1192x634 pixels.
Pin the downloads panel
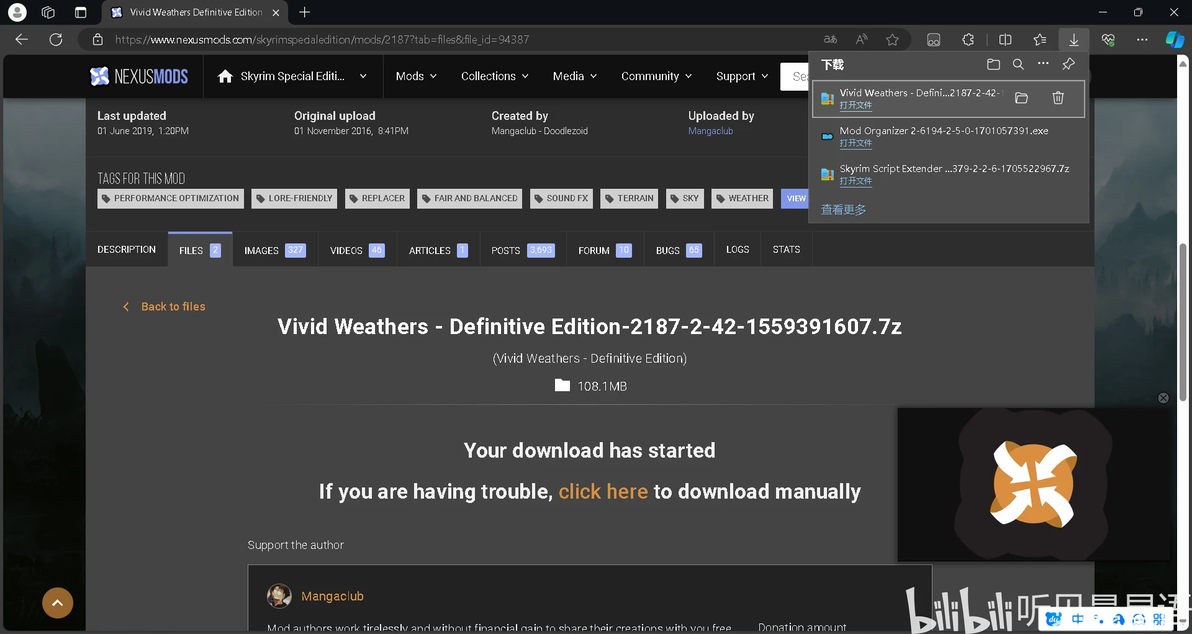pyautogui.click(x=1068, y=65)
